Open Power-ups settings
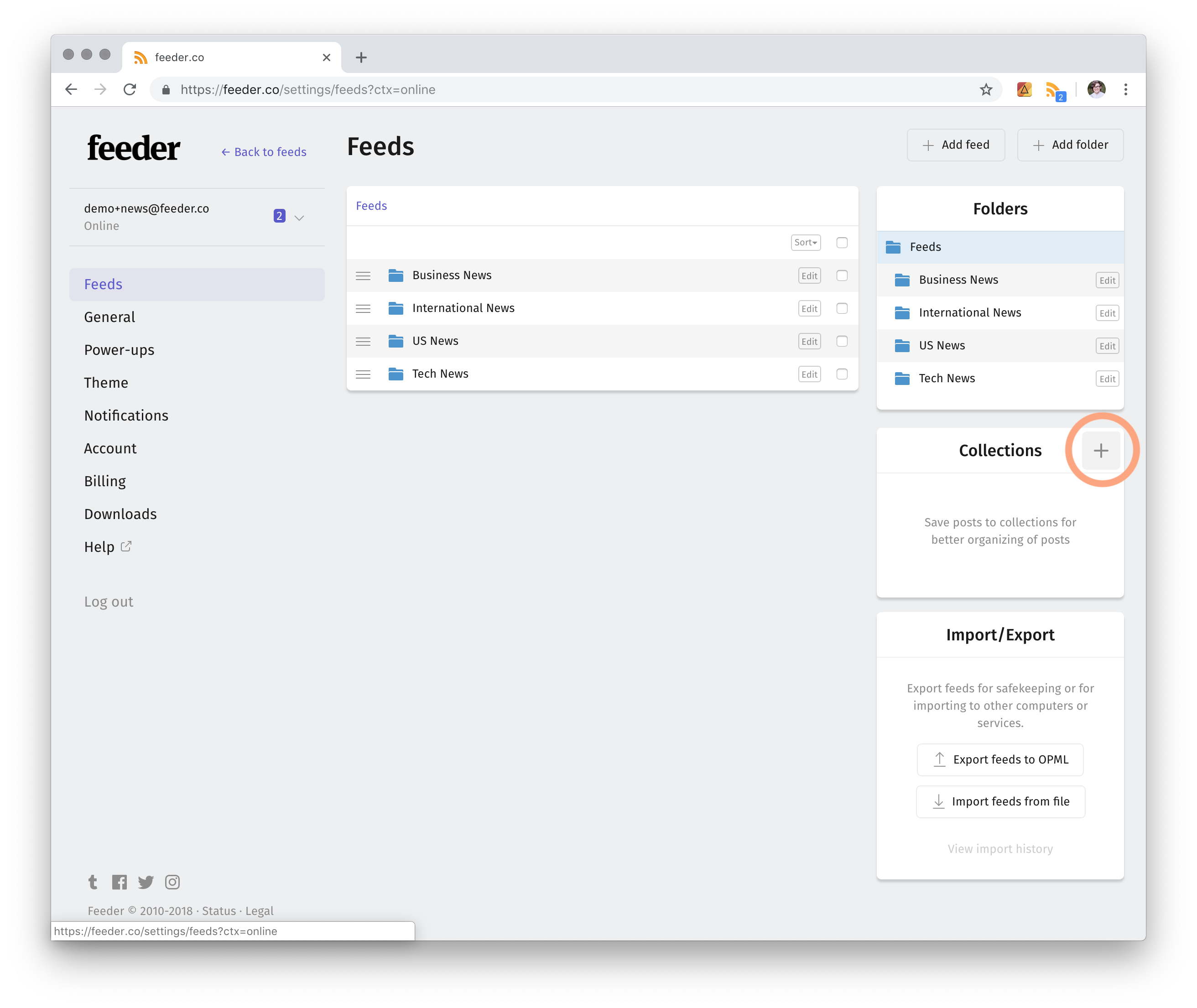Viewport: 1197px width, 1008px height. tap(119, 350)
